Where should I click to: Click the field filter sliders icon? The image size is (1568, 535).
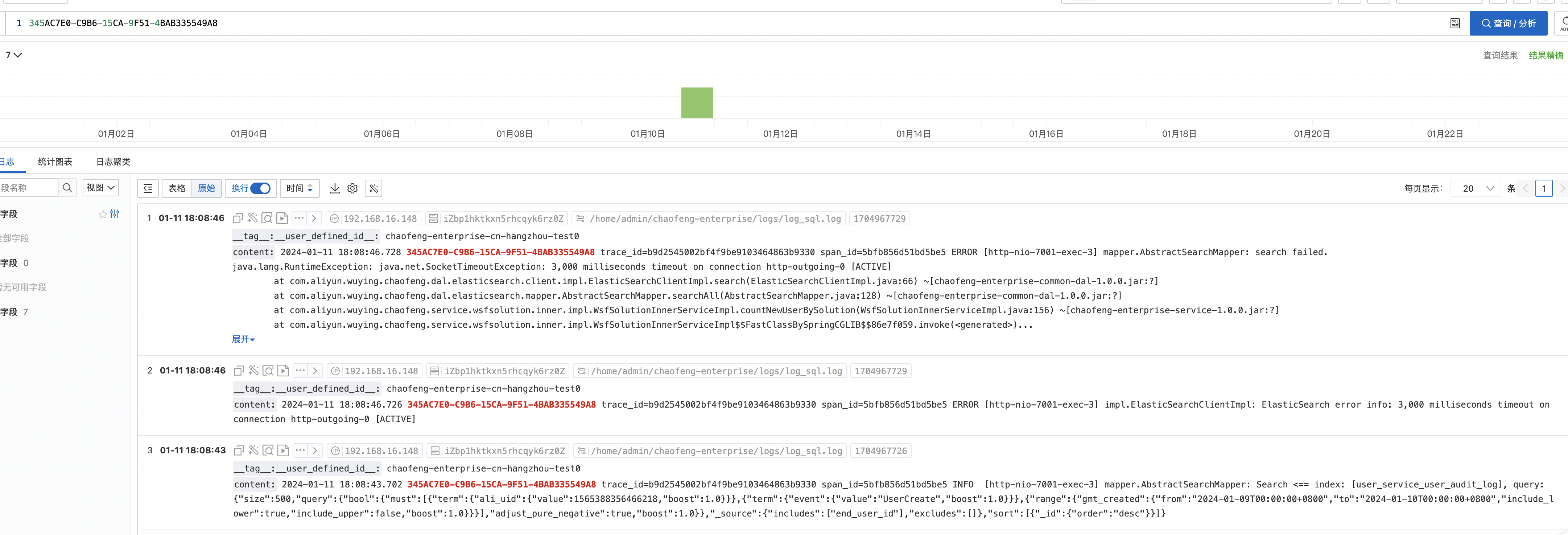coord(115,214)
